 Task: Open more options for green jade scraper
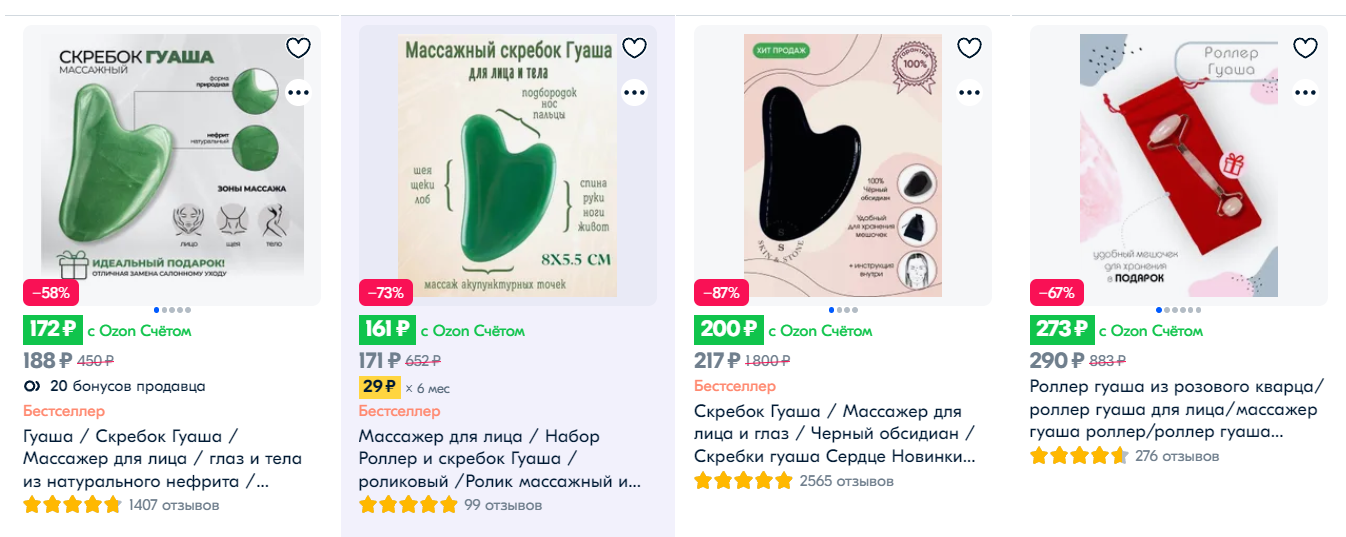pyautogui.click(x=299, y=93)
